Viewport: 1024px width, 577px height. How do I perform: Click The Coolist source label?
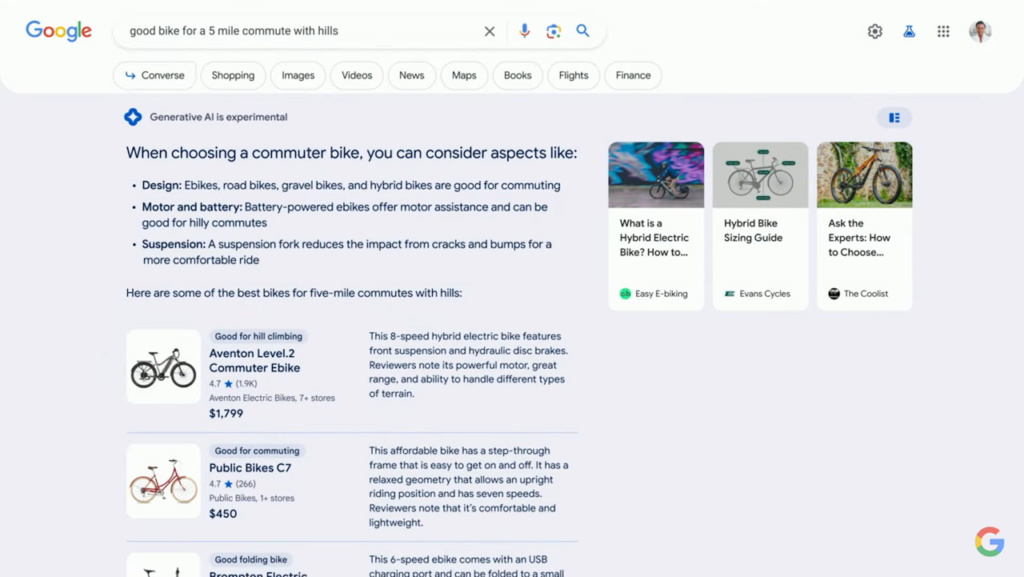(x=858, y=294)
